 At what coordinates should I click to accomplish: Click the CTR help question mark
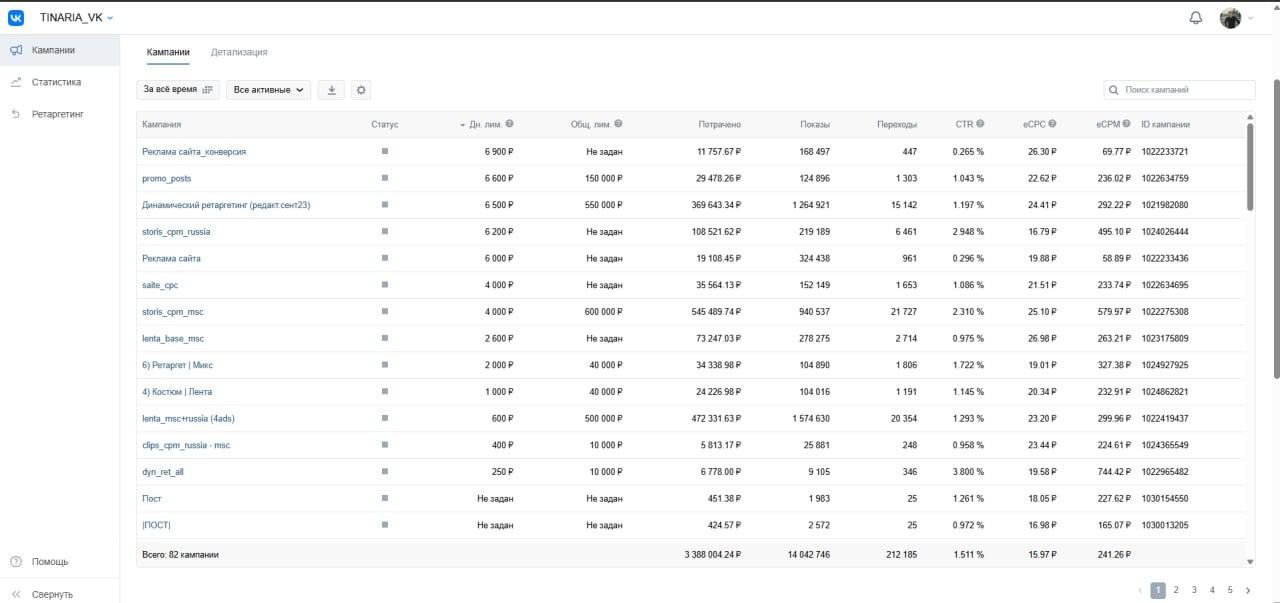(980, 124)
